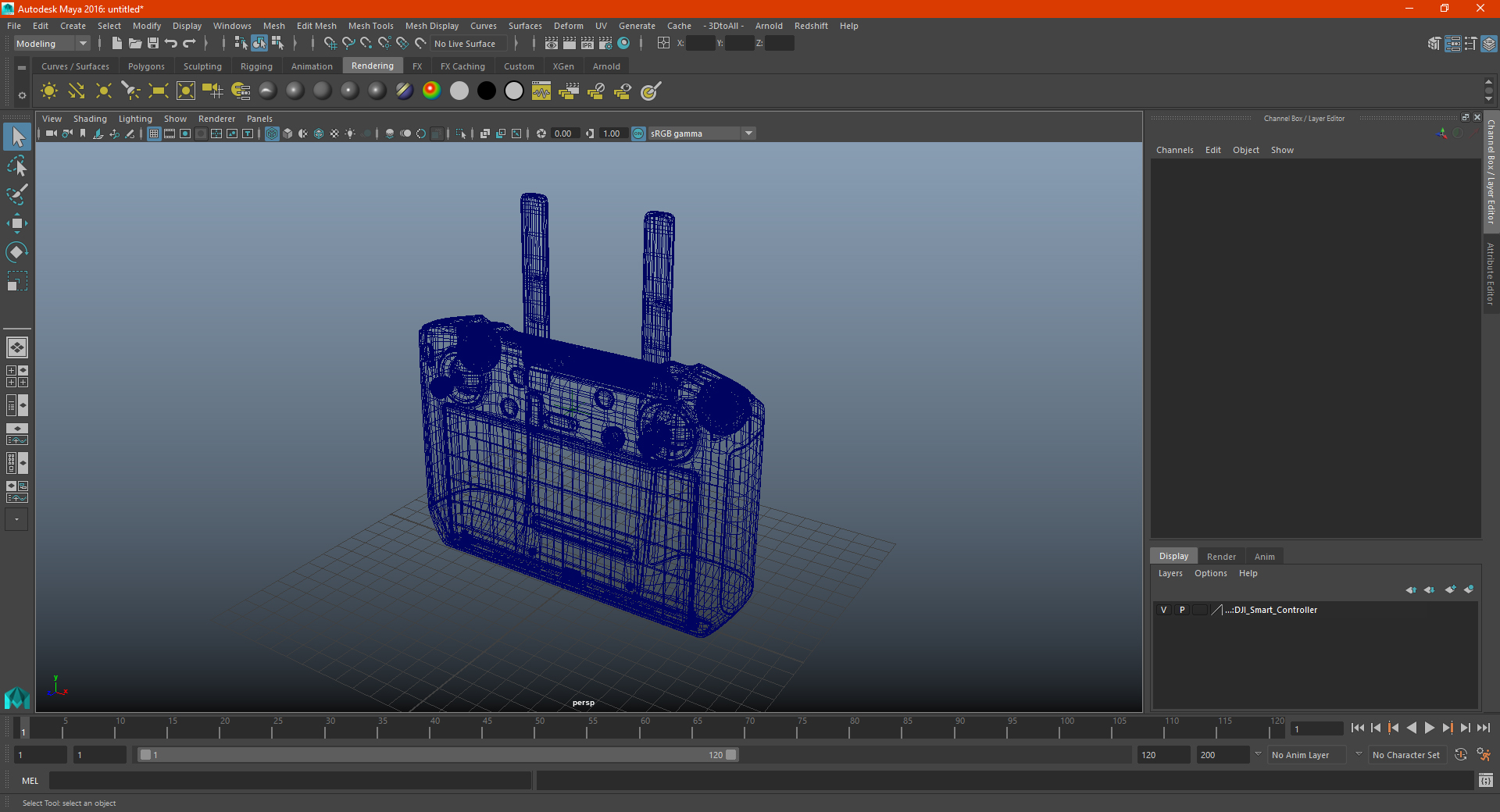Image resolution: width=1500 pixels, height=812 pixels.
Task: Open the Render View clapperboard icon
Action: [552, 44]
